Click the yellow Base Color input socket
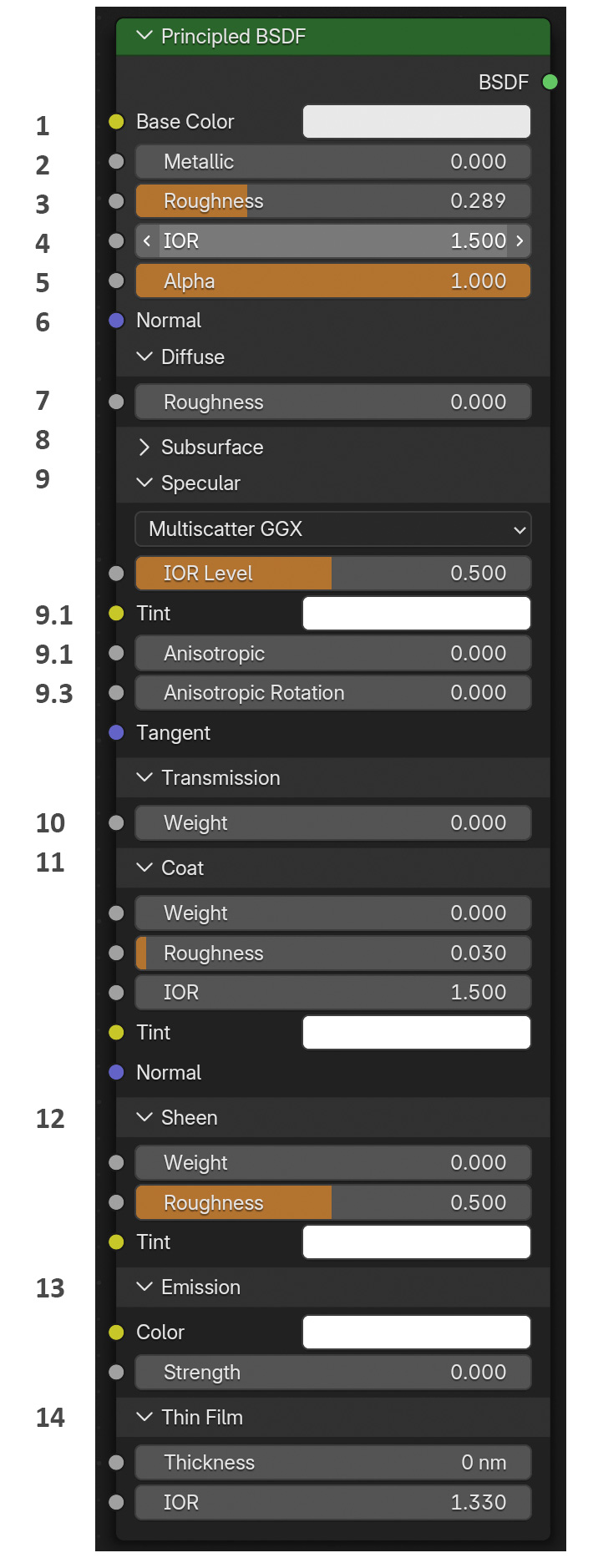This screenshot has height=1568, width=593. [x=117, y=122]
